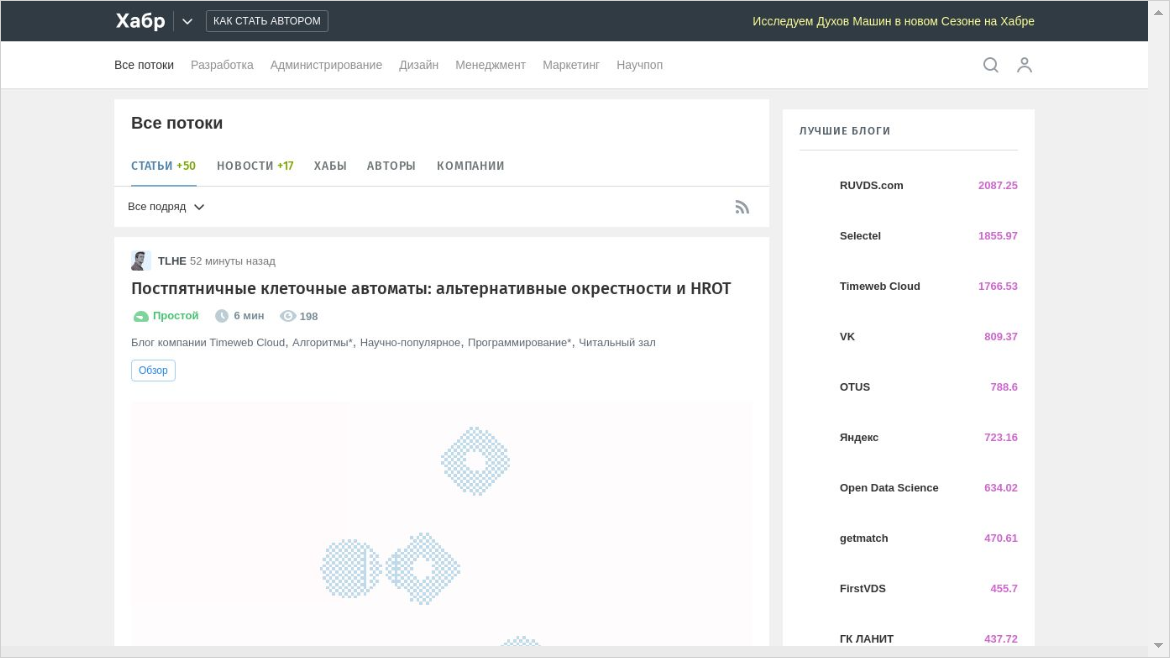Open the ГК ЛАНИТ blog
Image resolution: width=1170 pixels, height=658 pixels.
[866, 639]
